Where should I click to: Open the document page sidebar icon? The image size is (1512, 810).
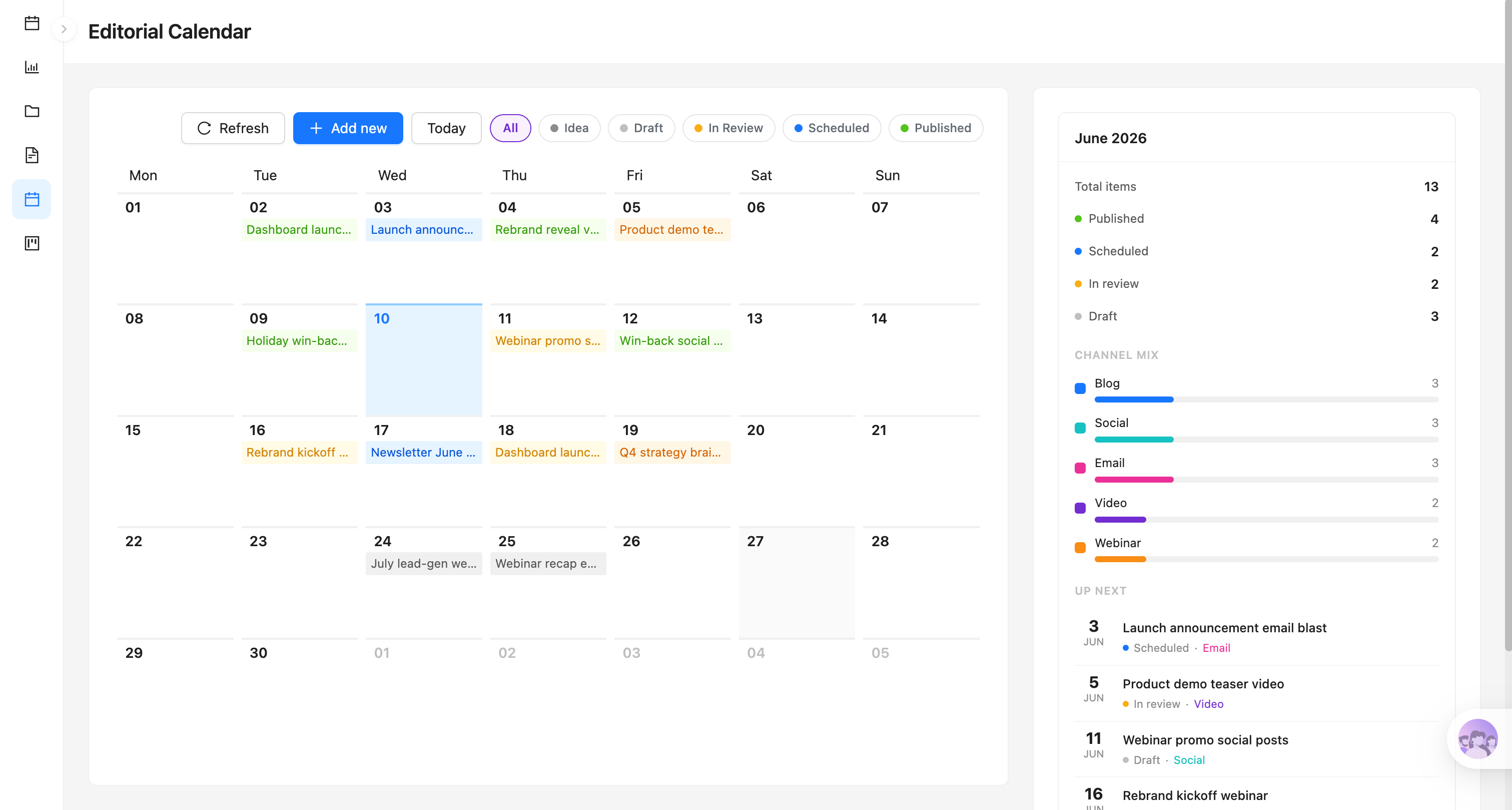coord(32,155)
